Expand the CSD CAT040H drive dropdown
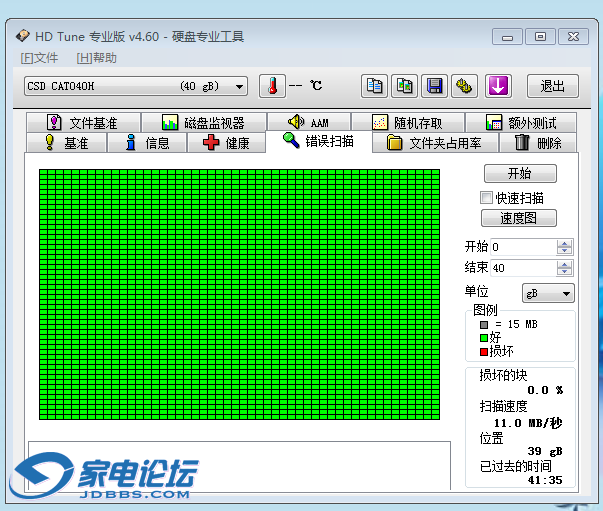Screen dimensions: 603x511 click(136, 86)
